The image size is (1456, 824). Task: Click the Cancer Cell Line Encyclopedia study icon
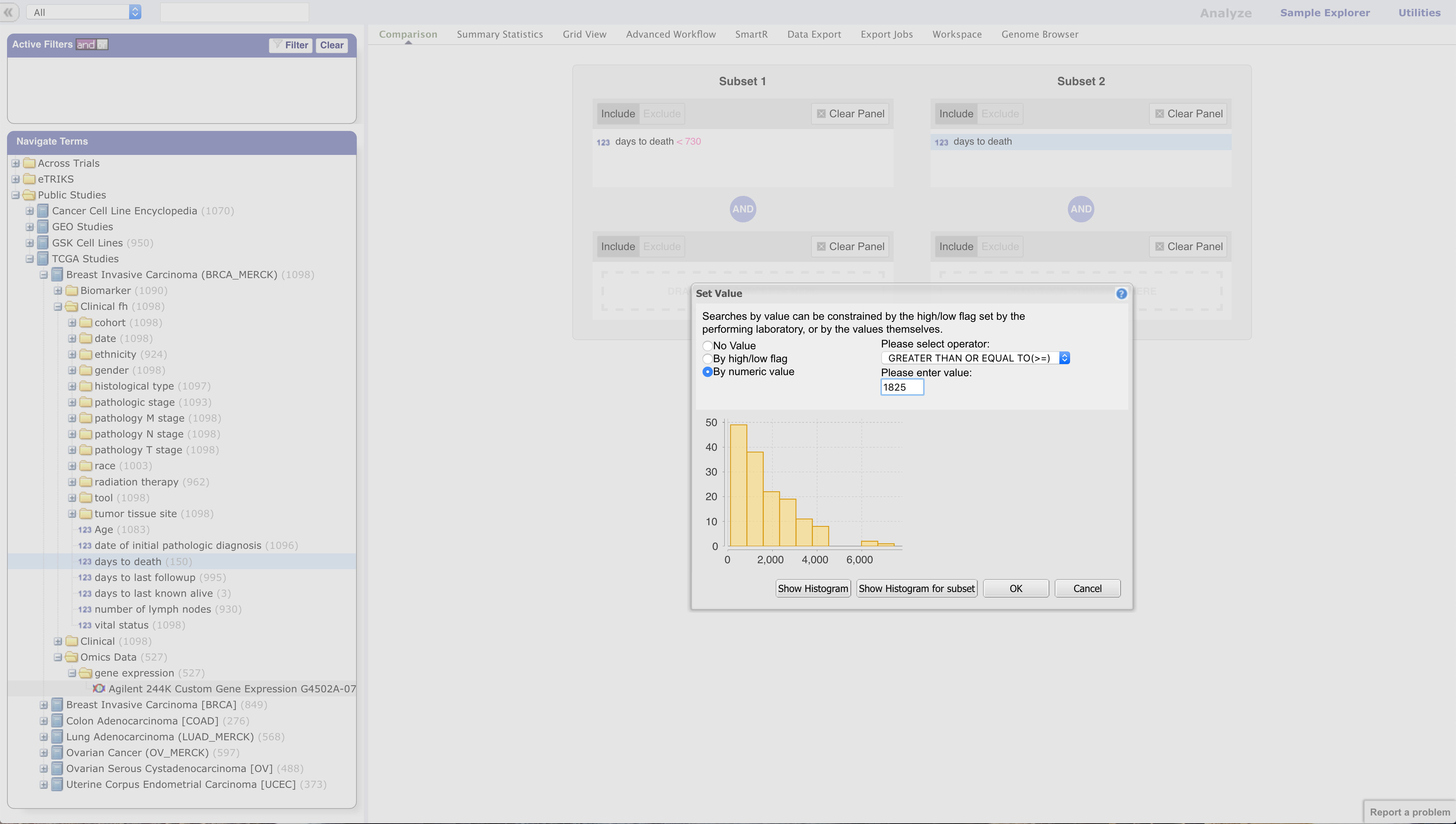point(43,211)
